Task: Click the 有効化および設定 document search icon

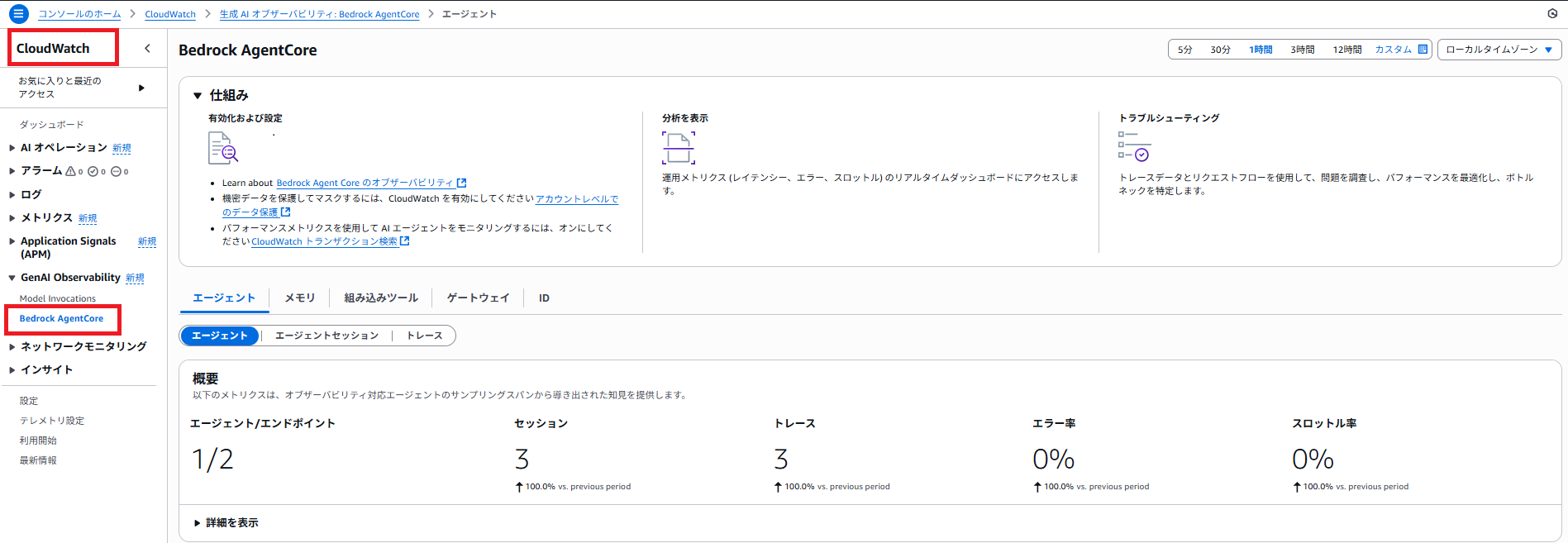Action: [x=222, y=149]
